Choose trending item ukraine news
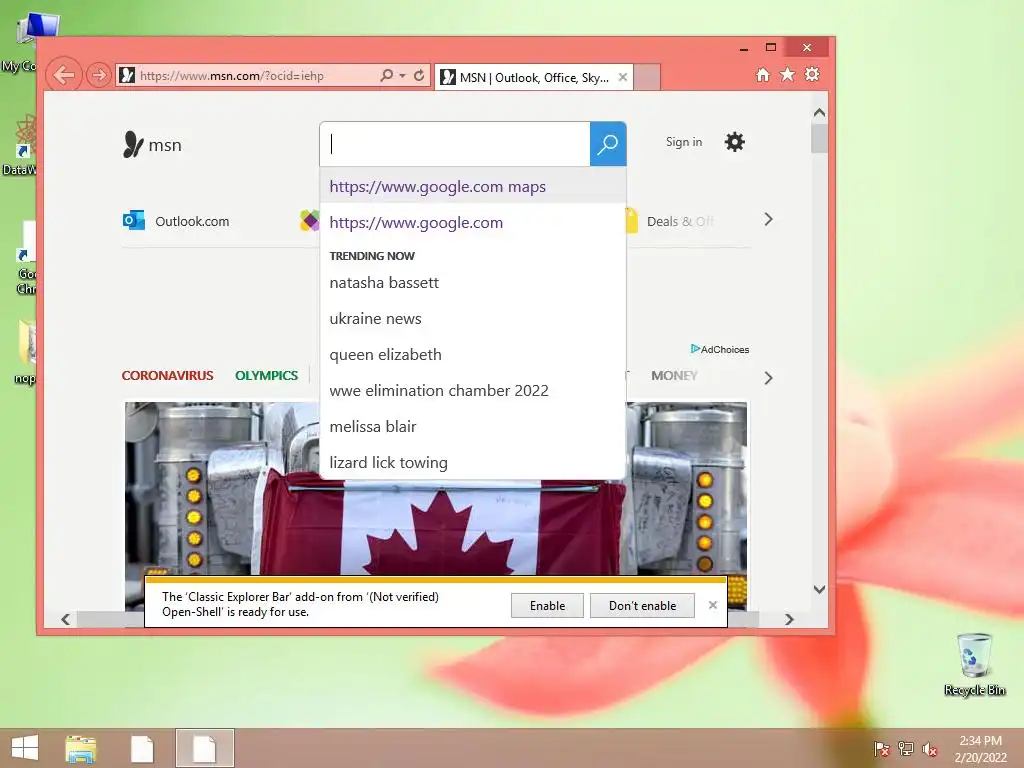The width and height of the screenshot is (1024, 768). (473, 318)
